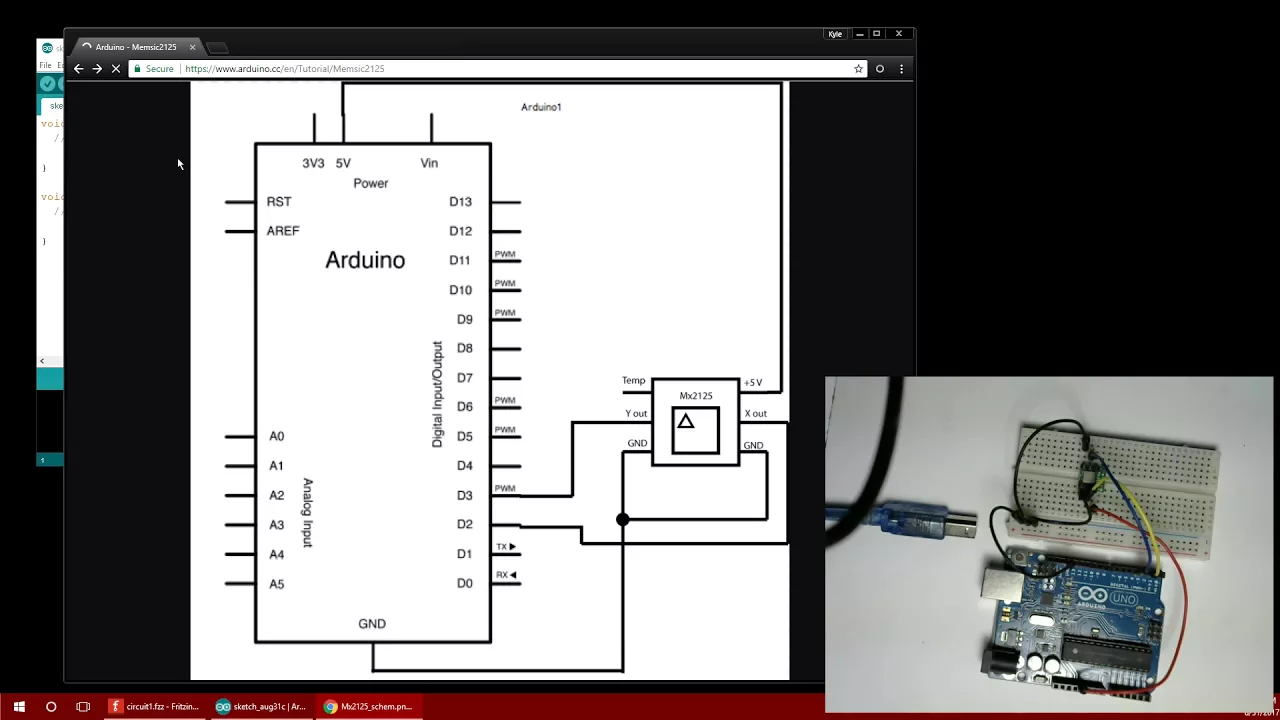
Task: Open File menu in Arduino IDE window
Action: [45, 65]
